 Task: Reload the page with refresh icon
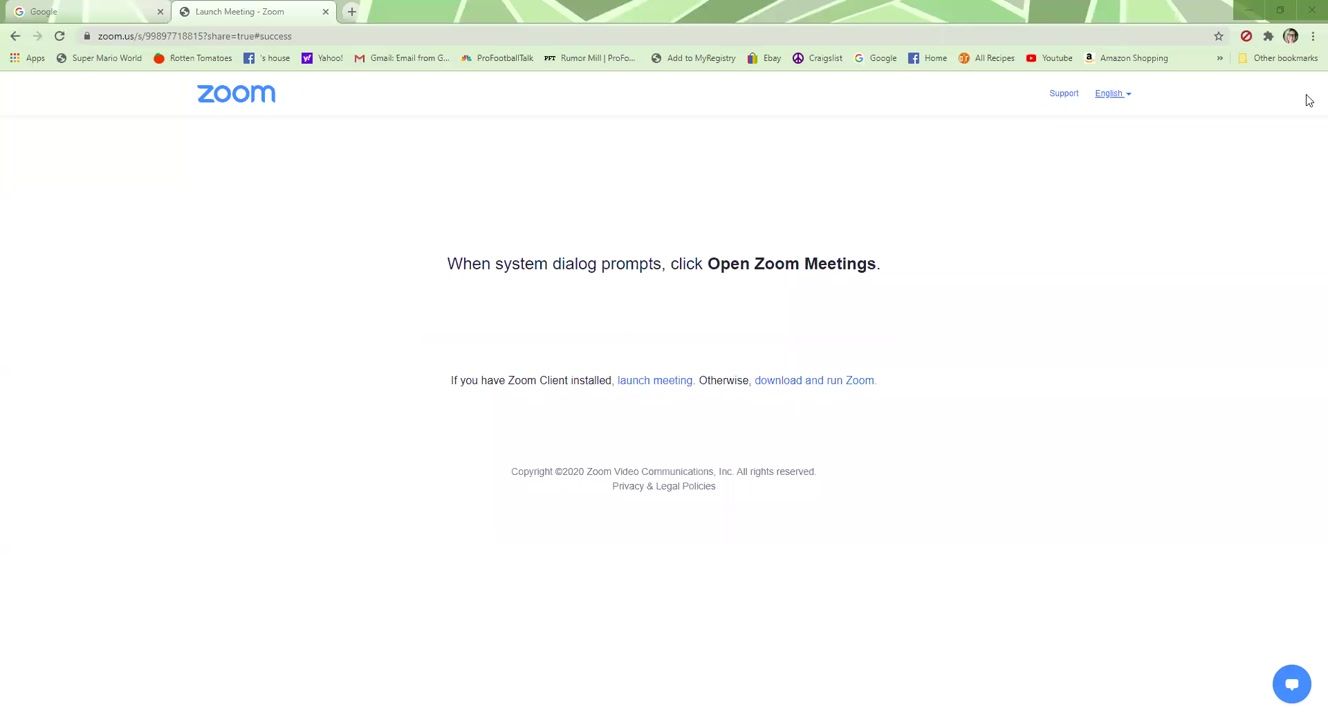pos(59,36)
